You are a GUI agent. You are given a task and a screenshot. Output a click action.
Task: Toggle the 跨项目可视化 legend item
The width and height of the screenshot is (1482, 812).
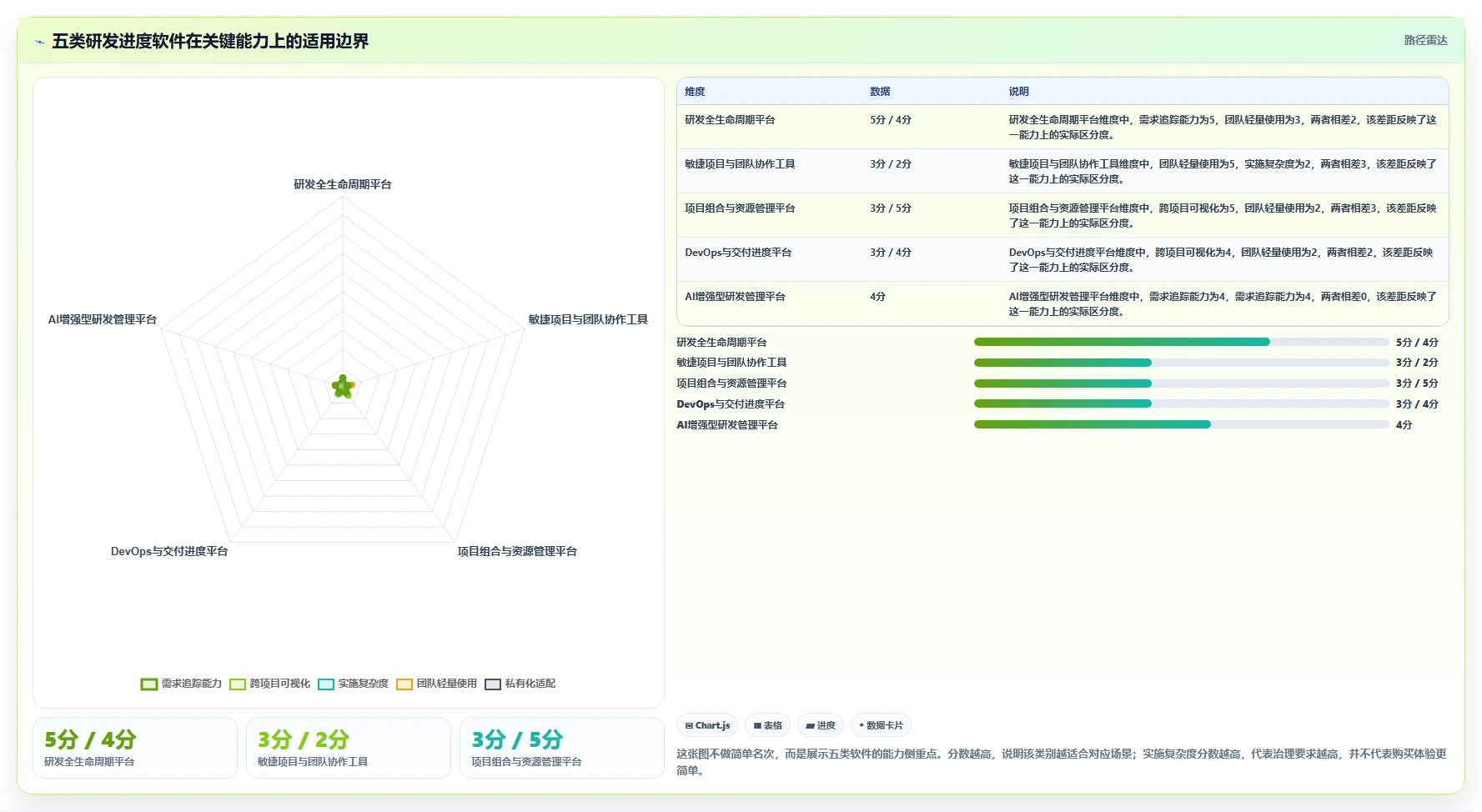click(269, 684)
